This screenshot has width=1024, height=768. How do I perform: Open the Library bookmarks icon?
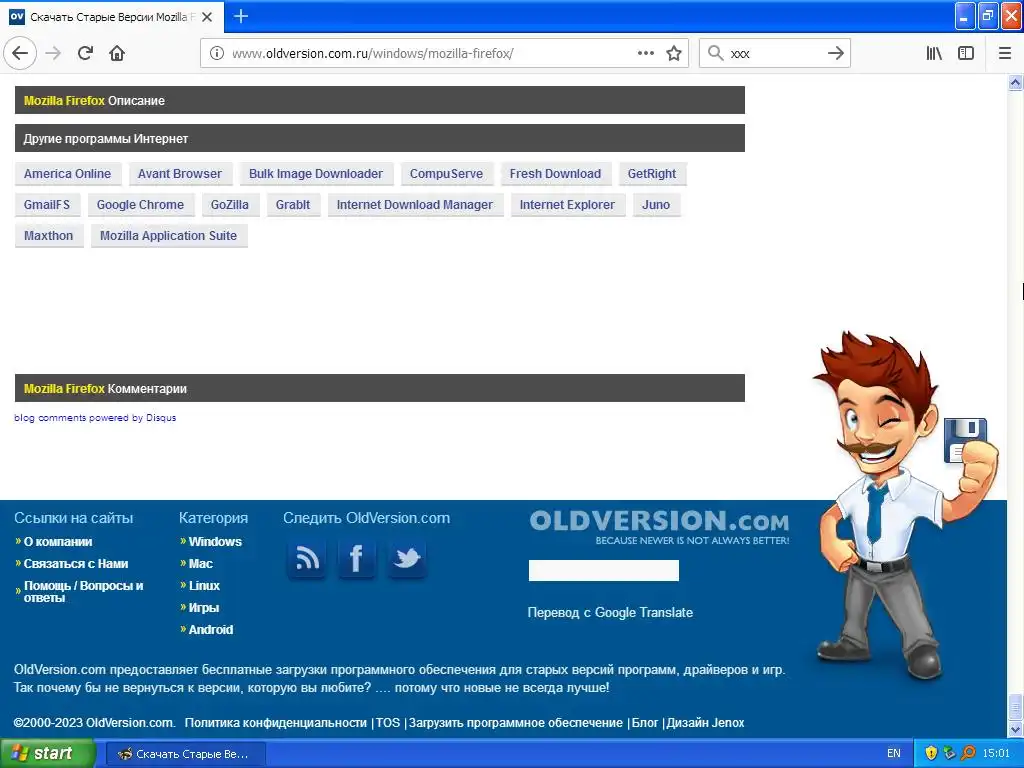point(934,53)
